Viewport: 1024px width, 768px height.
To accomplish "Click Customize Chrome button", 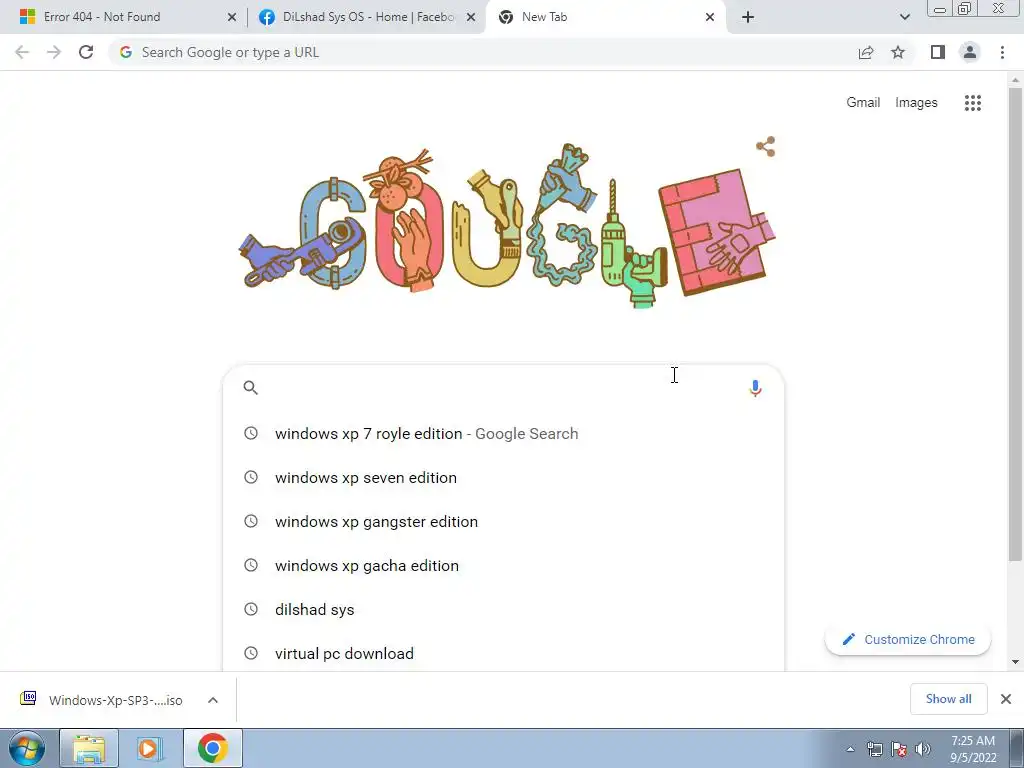I will [x=908, y=639].
